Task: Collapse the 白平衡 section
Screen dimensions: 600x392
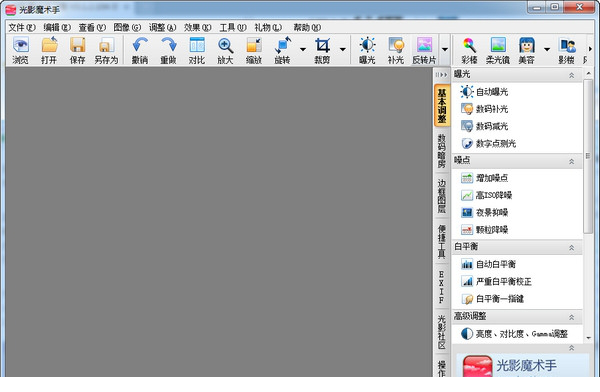Action: click(x=571, y=248)
